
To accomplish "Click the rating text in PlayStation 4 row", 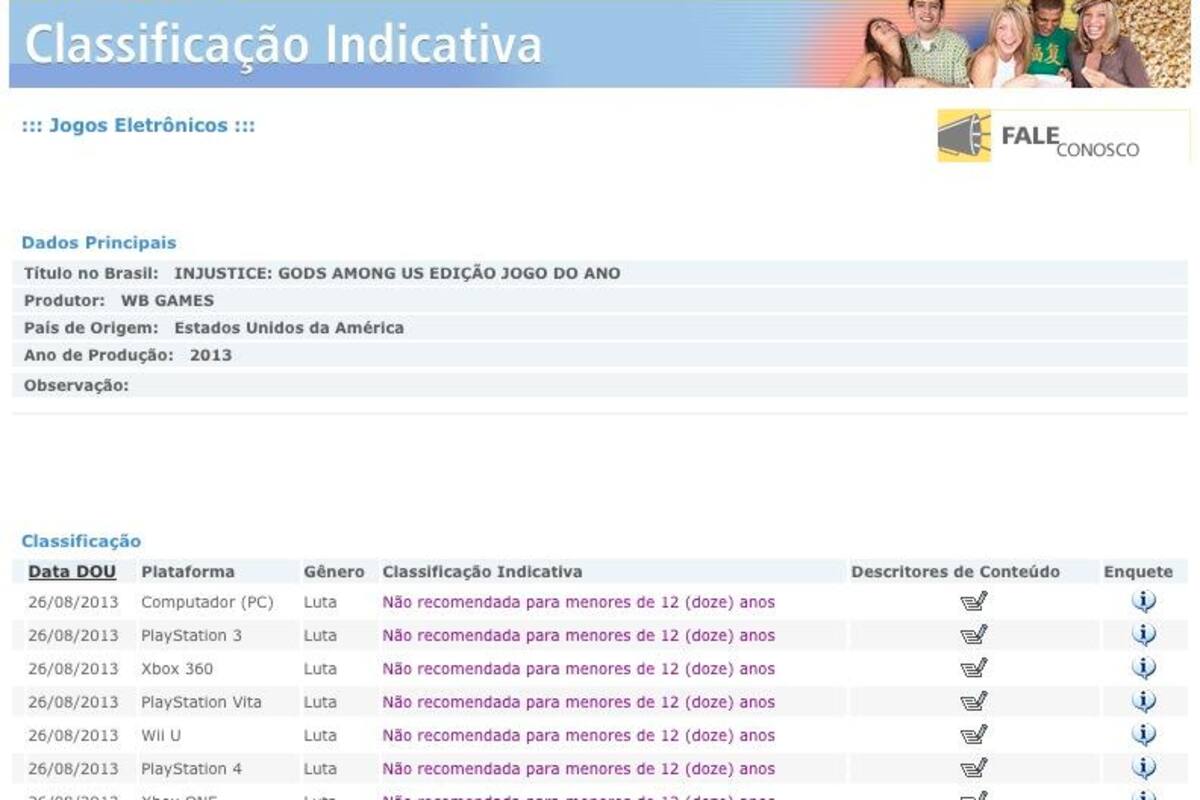I will pyautogui.click(x=578, y=768).
